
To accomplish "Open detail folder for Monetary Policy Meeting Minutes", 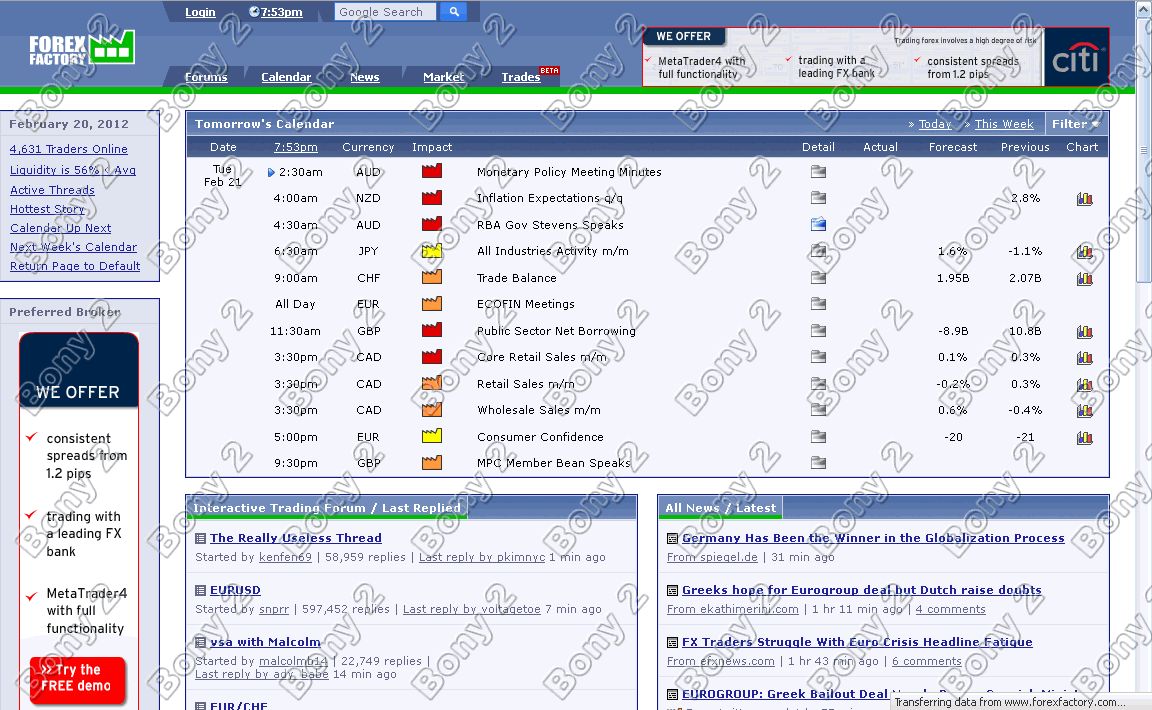I will click(x=818, y=172).
